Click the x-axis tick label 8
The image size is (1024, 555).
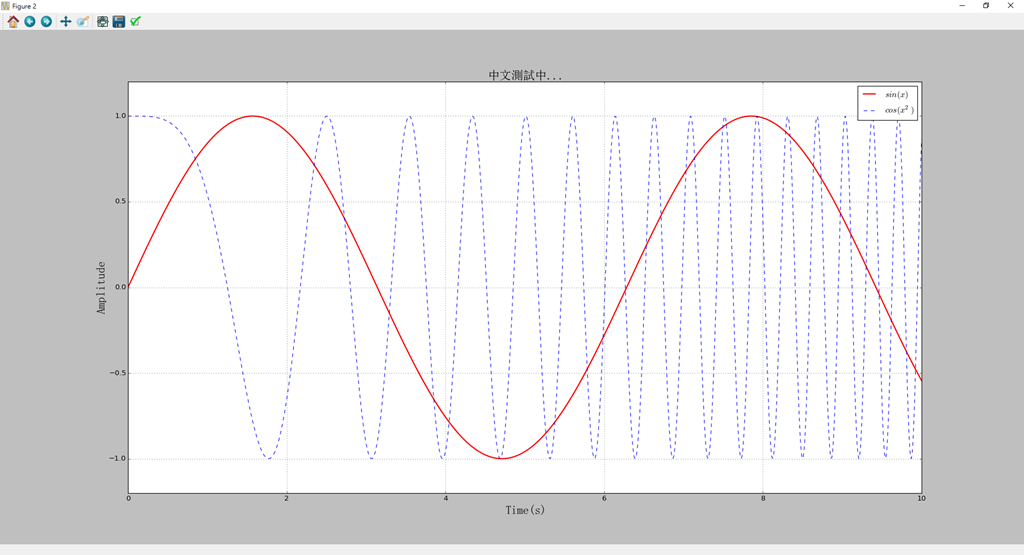pyautogui.click(x=763, y=499)
